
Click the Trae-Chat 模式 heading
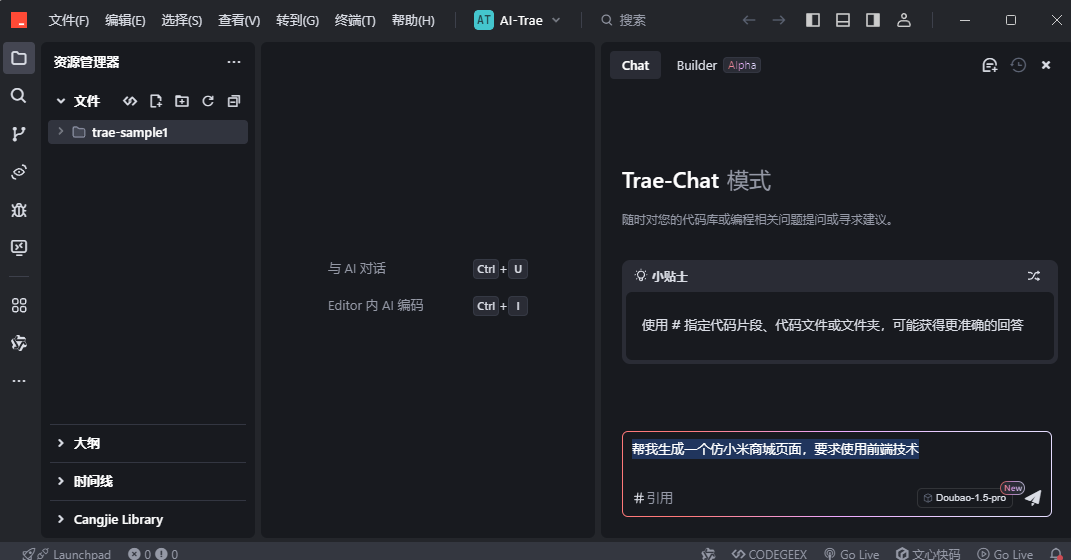(696, 180)
